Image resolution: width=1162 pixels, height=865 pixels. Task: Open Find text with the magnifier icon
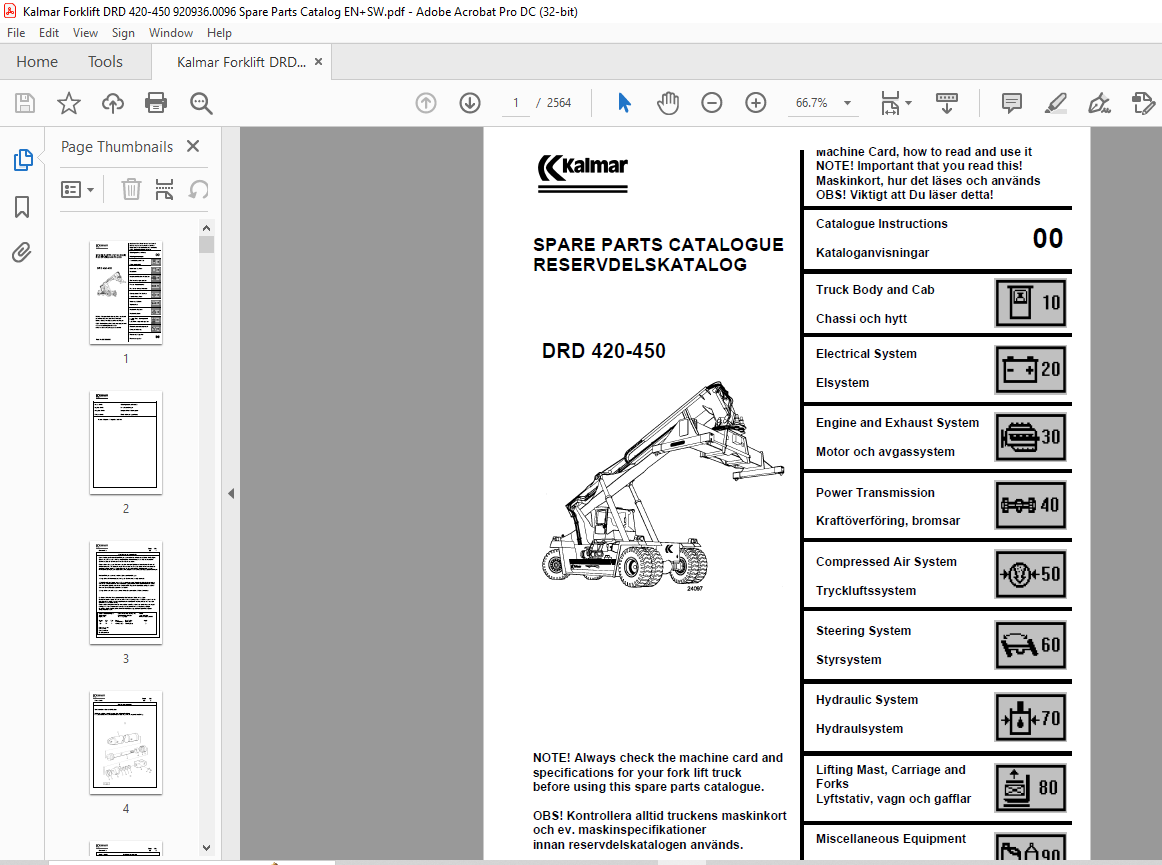pyautogui.click(x=201, y=103)
